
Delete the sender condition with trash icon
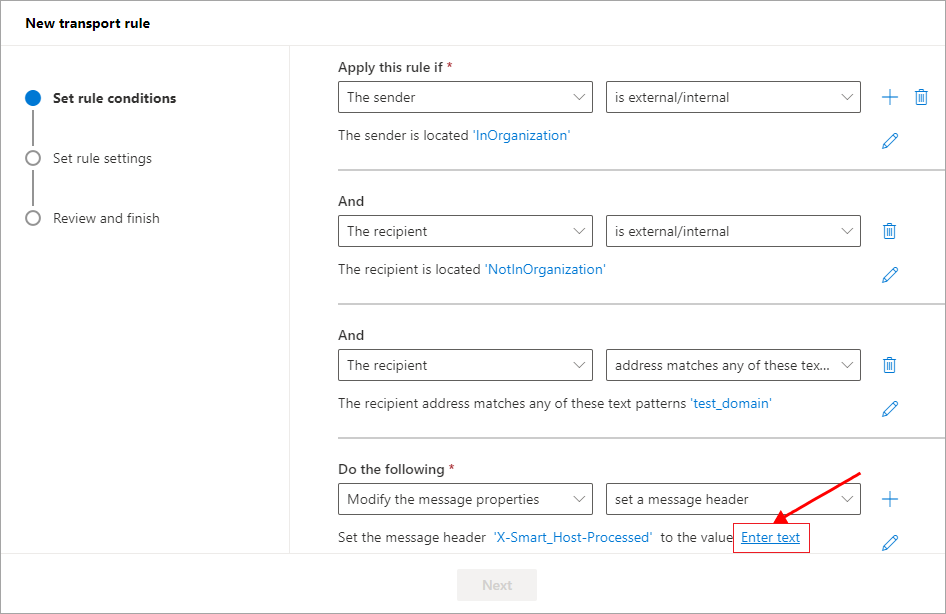pos(921,97)
